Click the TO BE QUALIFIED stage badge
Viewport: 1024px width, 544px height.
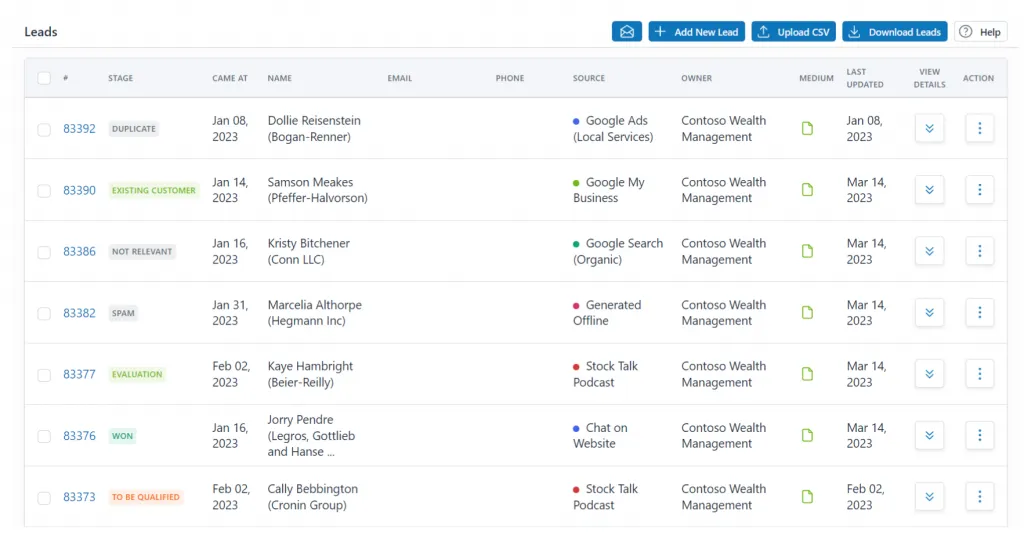point(146,497)
